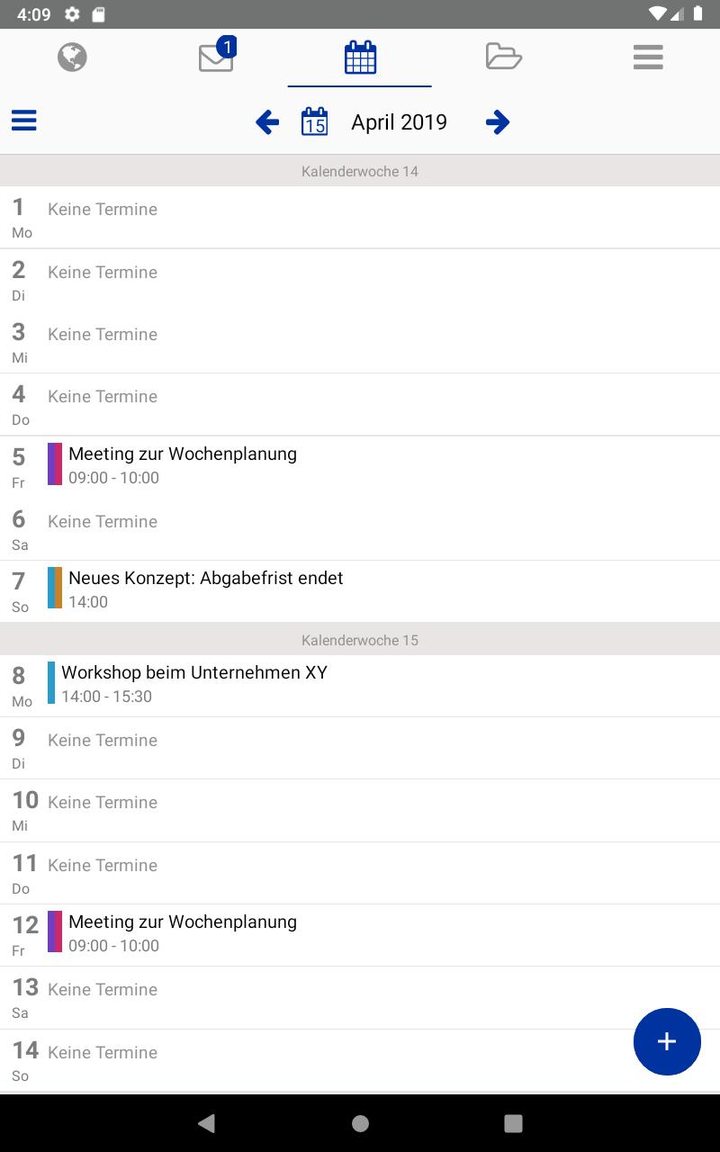The width and height of the screenshot is (720, 1152).
Task: Open the blue hamburger calendar sidebar
Action: [x=23, y=120]
